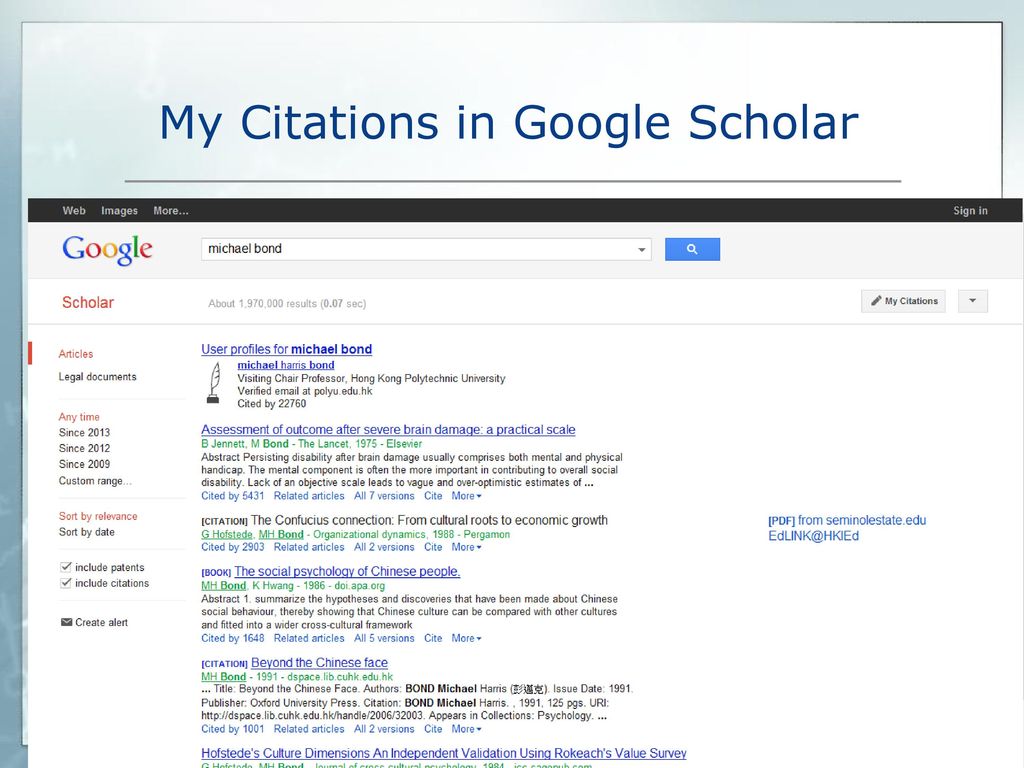Toggle the include citations checkbox
Image resolution: width=1024 pixels, height=768 pixels.
point(65,583)
